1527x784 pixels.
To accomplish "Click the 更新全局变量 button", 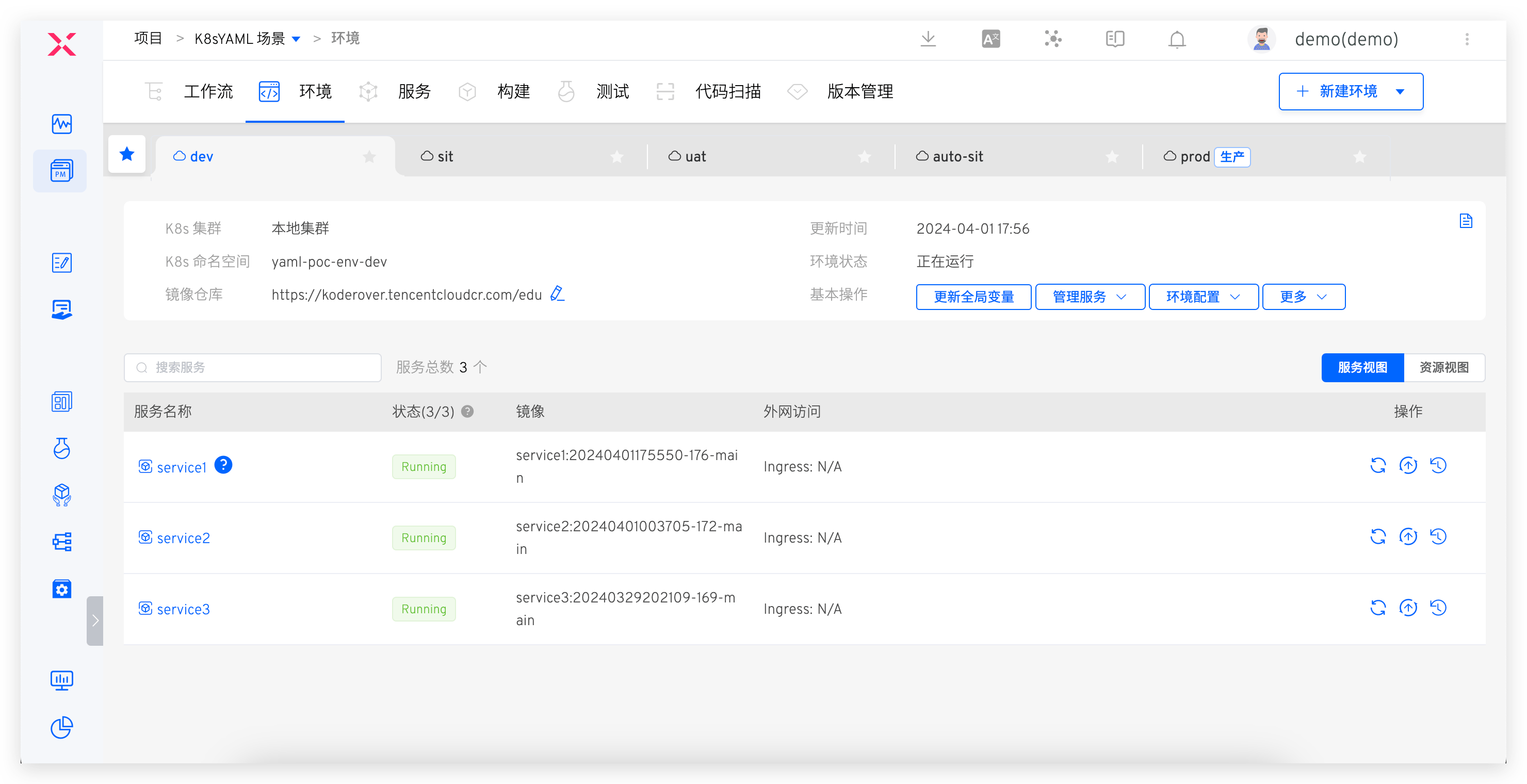I will click(973, 297).
